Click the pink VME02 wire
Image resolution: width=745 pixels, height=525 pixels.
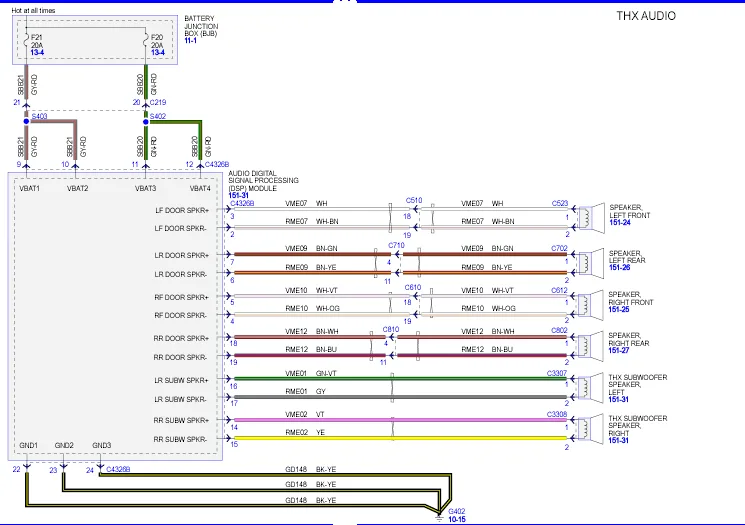point(401,420)
